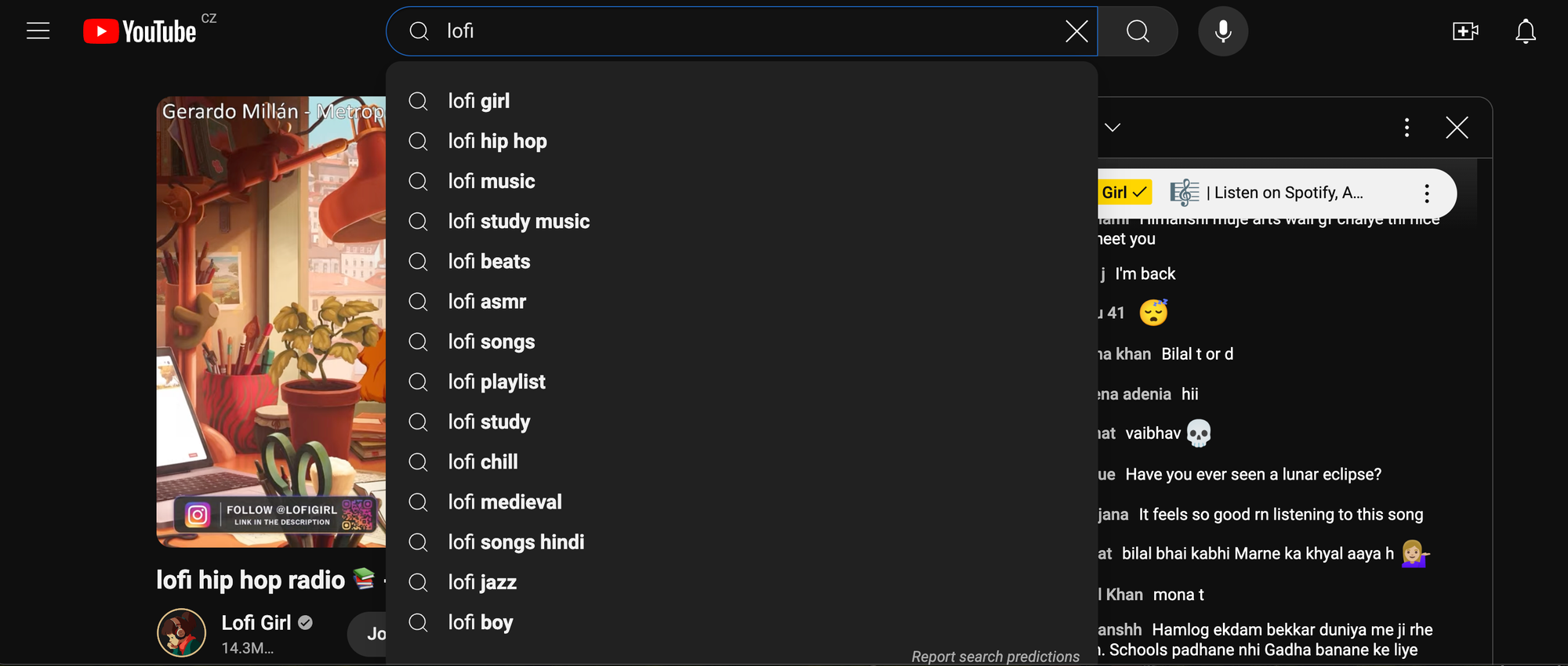This screenshot has width=1568, height=666.
Task: Open options for the pinned Spotify message
Action: click(1427, 193)
